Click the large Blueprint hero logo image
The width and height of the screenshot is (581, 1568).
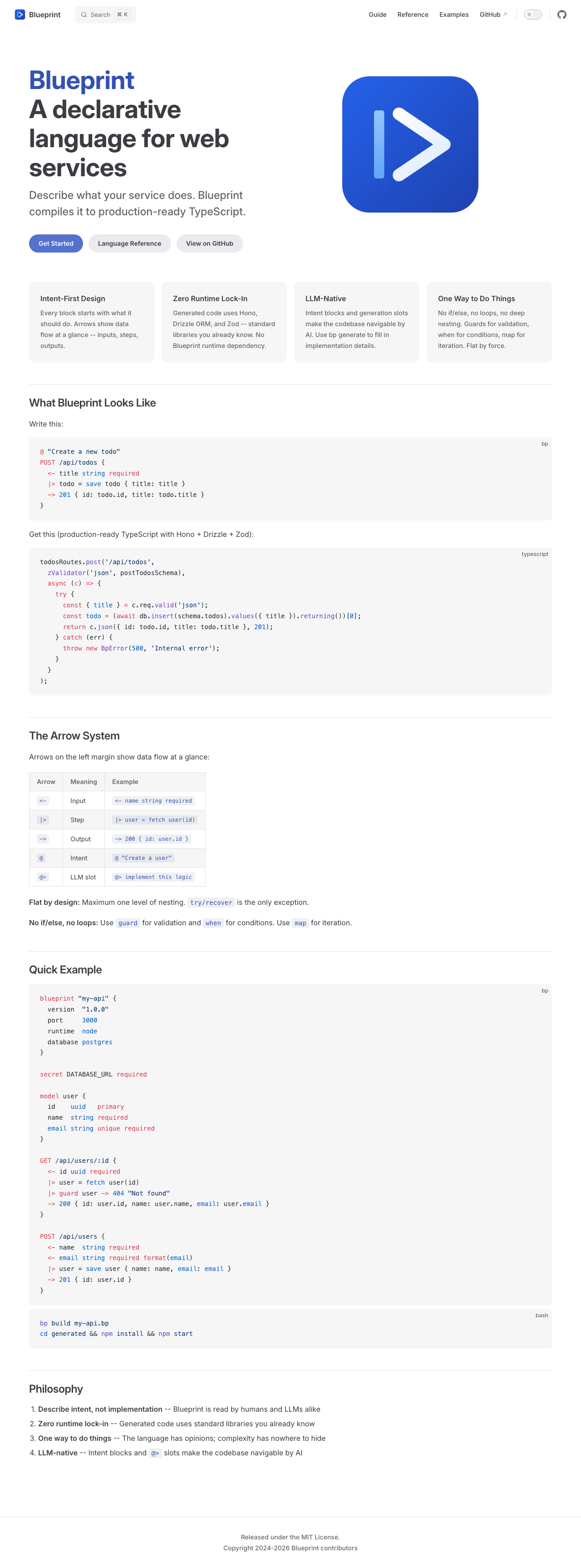(409, 144)
